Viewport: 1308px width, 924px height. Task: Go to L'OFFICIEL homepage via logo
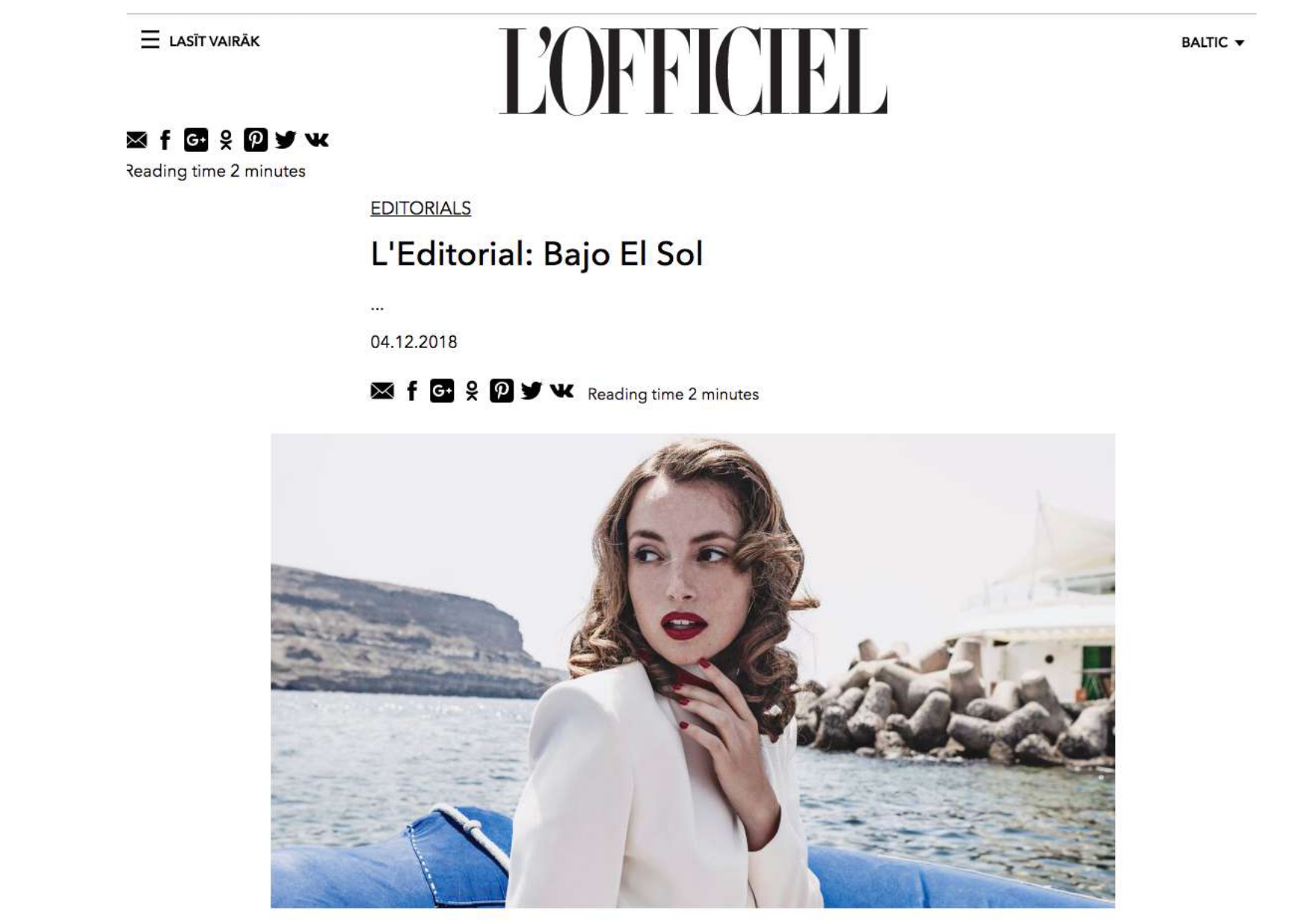click(x=692, y=72)
